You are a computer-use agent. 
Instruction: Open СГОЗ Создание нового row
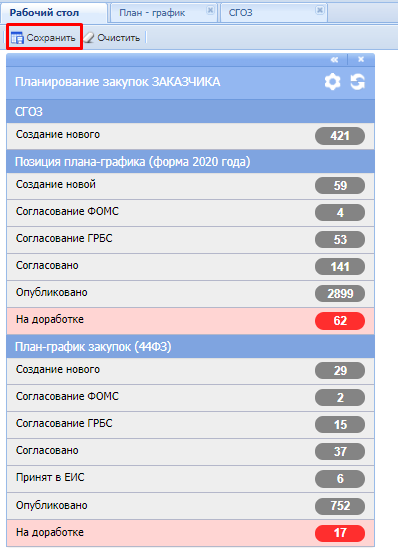190,135
